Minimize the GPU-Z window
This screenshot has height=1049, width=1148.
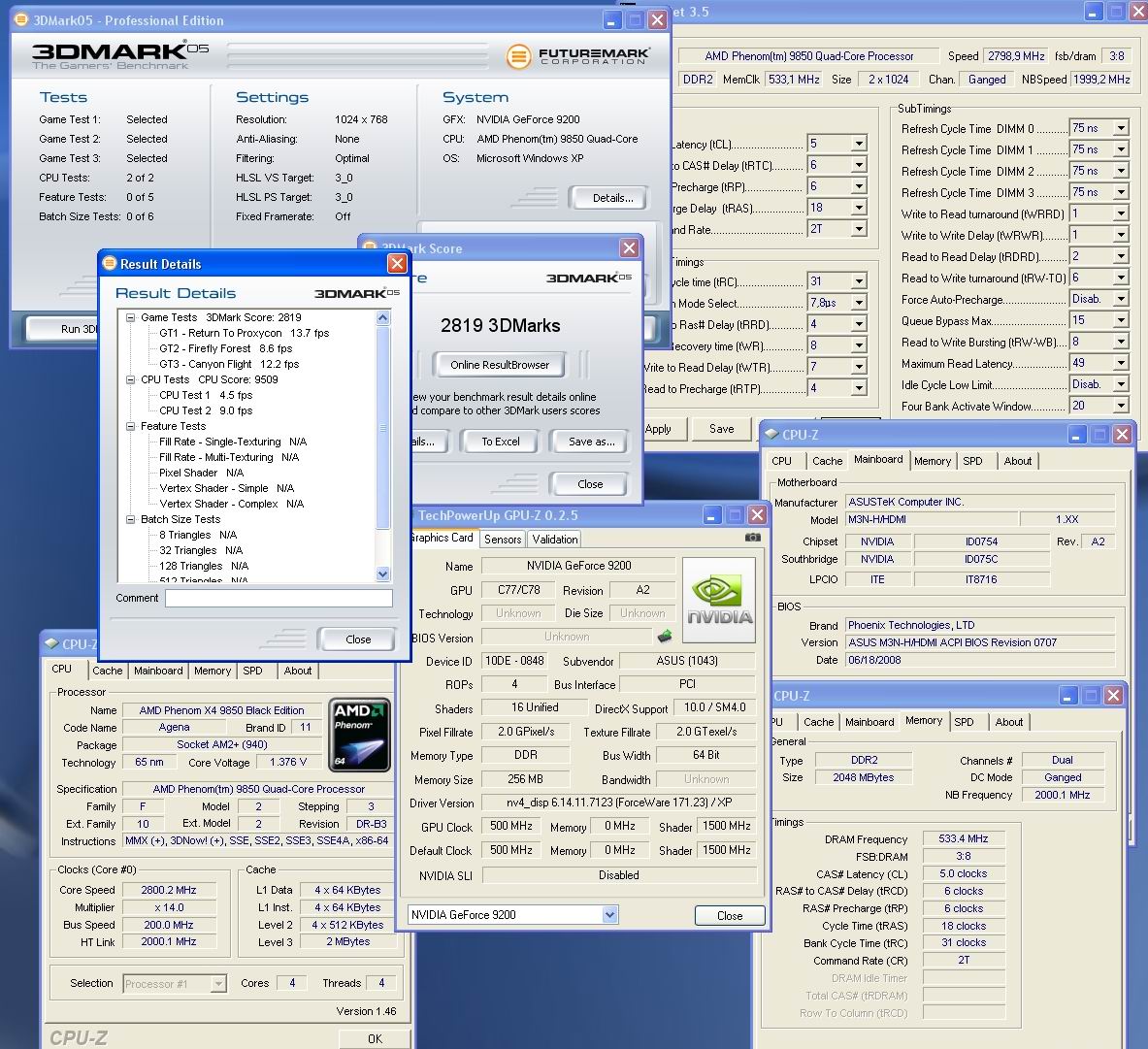712,515
